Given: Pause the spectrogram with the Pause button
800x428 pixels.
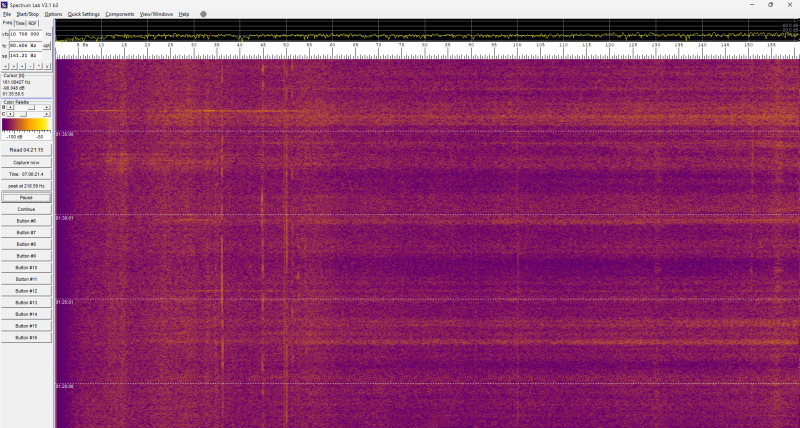Looking at the screenshot, I should [26, 197].
